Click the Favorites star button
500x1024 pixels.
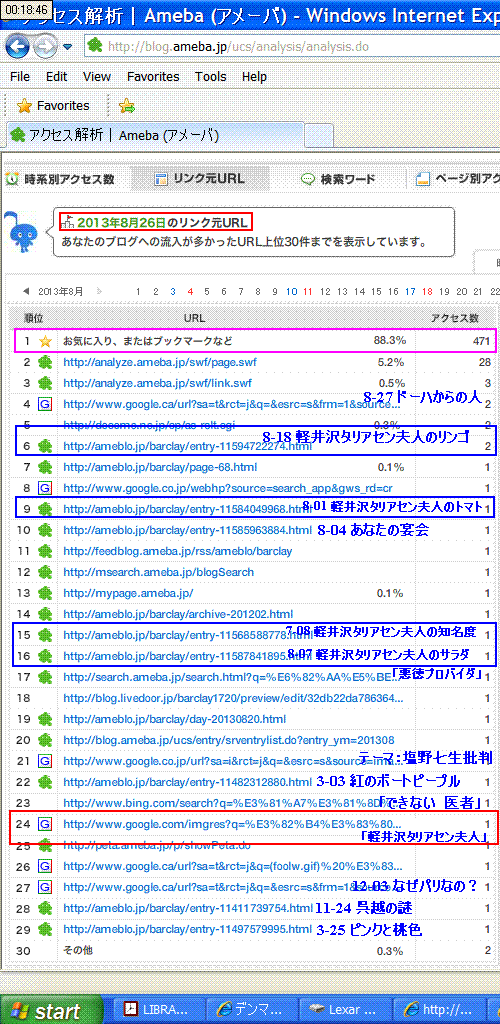(x=53, y=105)
